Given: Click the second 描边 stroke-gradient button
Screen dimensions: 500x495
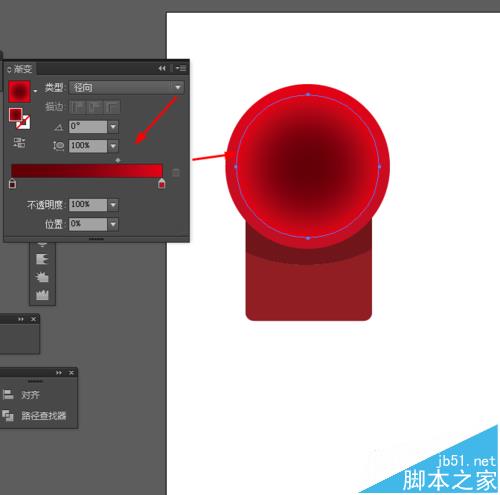Looking at the screenshot, I should coord(95,107).
